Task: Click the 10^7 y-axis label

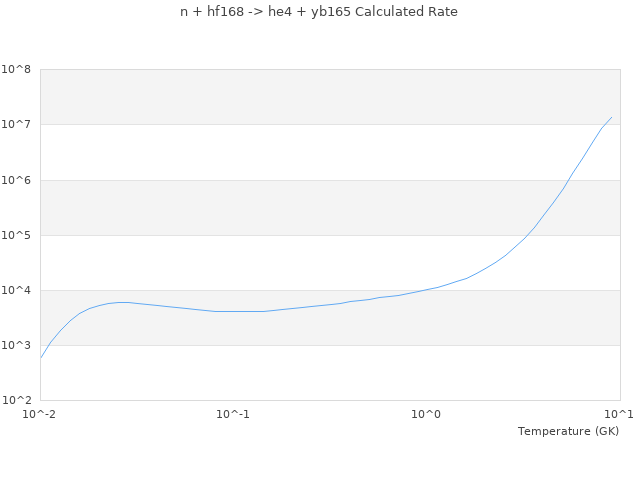Action: [16, 125]
